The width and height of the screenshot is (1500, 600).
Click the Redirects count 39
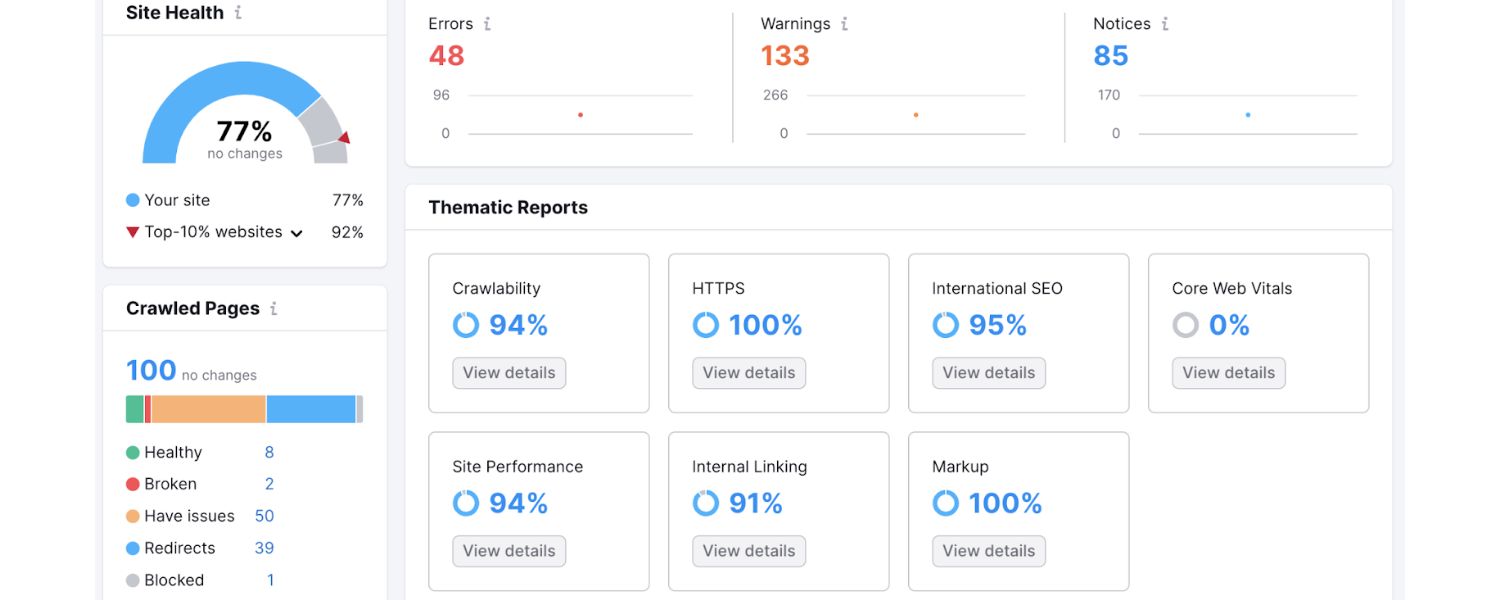coord(264,548)
